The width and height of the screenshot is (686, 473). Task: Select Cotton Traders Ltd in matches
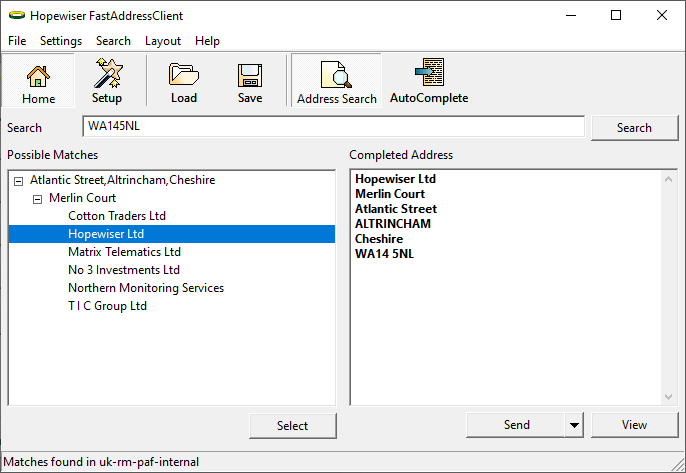pos(117,216)
